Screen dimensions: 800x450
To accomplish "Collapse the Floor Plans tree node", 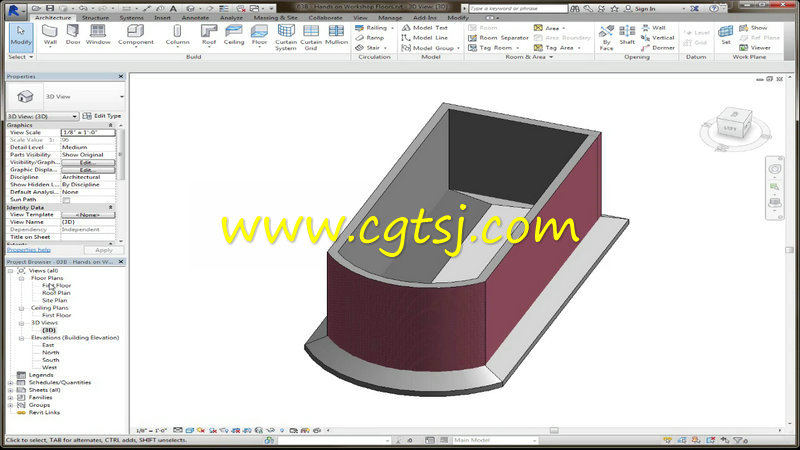I will [x=21, y=279].
